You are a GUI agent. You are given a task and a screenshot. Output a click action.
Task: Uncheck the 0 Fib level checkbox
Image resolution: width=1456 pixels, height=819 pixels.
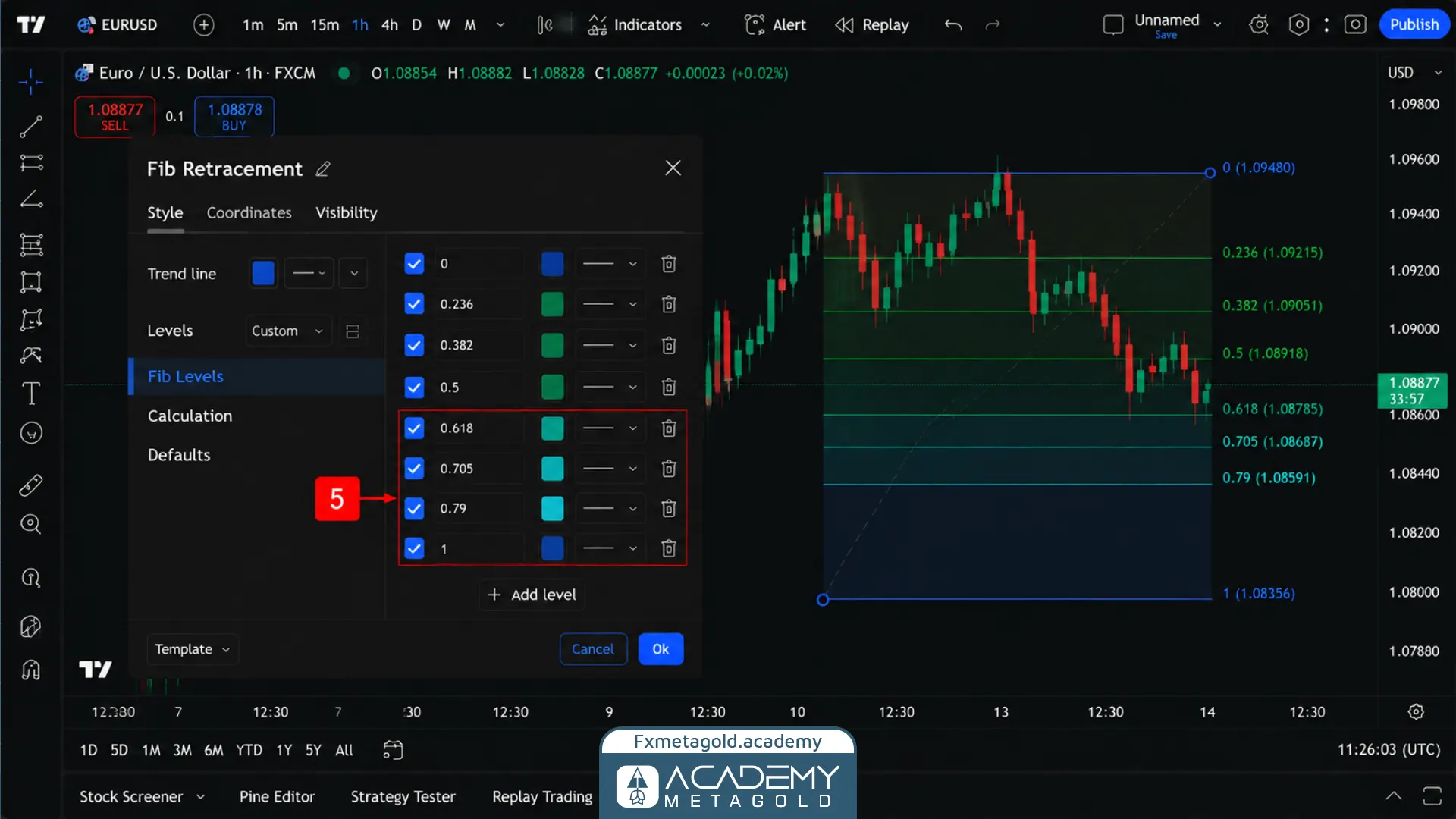414,264
